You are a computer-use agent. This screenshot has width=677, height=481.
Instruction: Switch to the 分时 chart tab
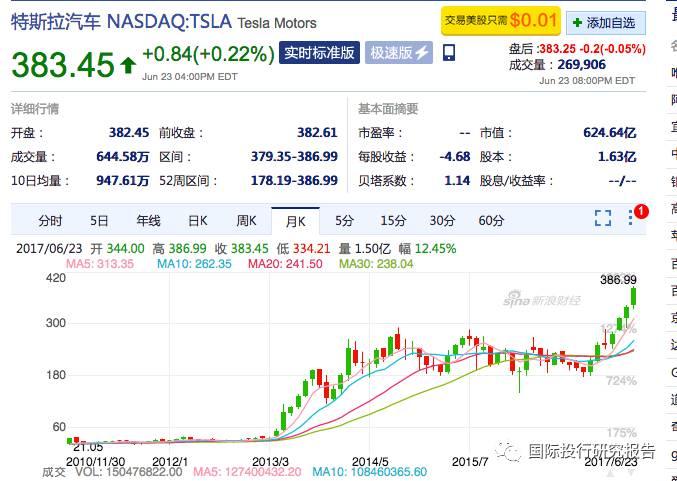(x=50, y=221)
